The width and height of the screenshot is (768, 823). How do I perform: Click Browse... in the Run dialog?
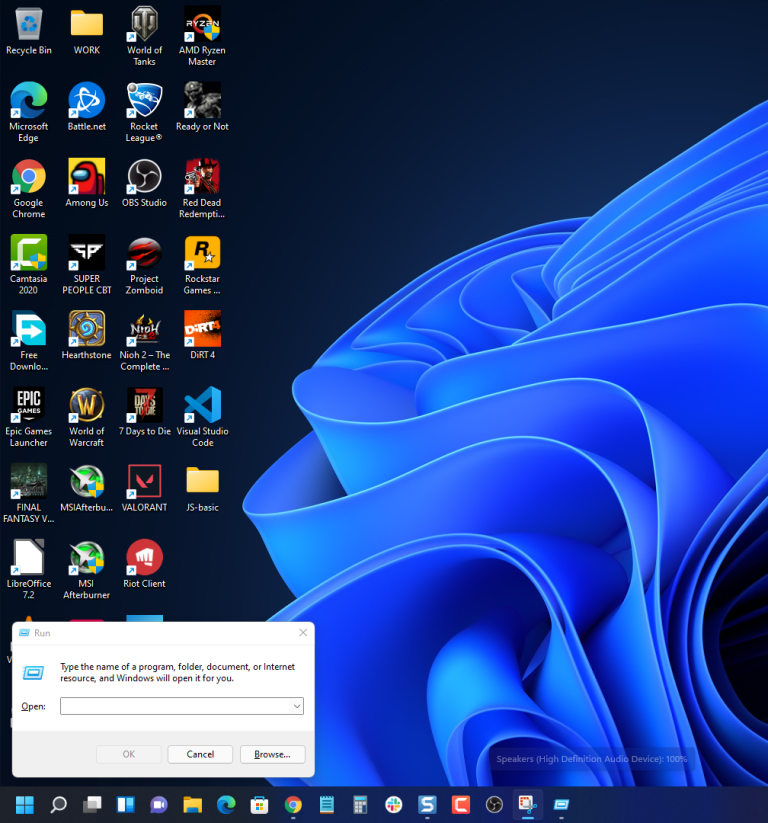click(x=272, y=754)
